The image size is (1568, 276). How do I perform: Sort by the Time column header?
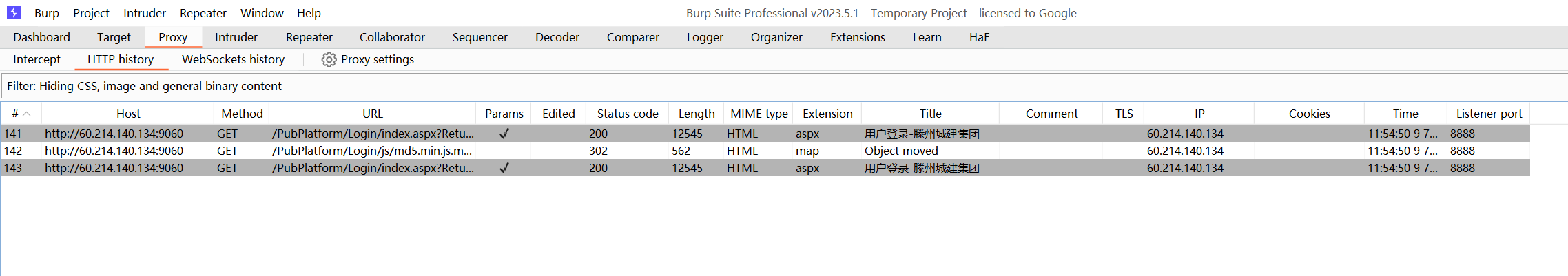1405,114
